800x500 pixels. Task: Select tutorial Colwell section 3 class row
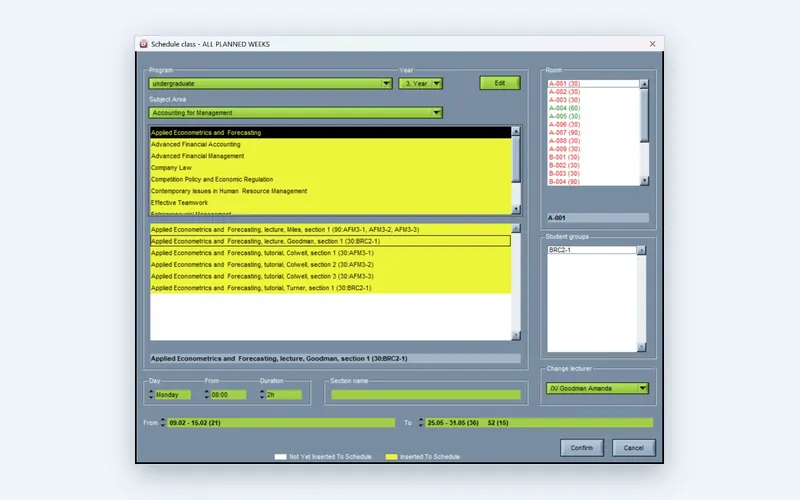click(331, 277)
